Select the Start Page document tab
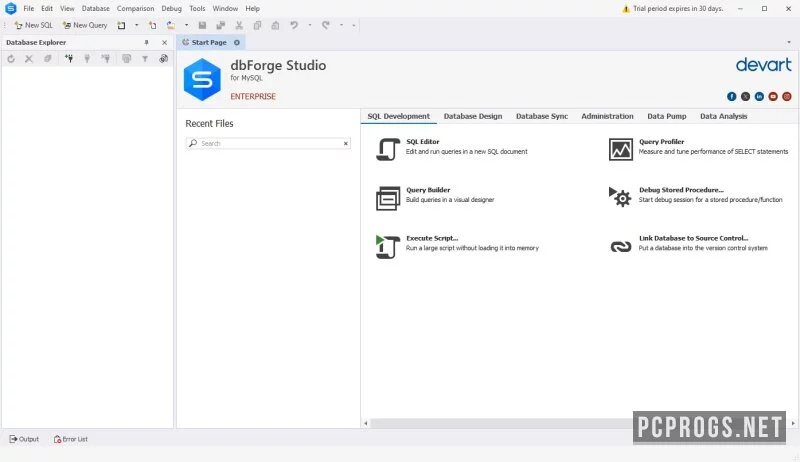The width and height of the screenshot is (800, 462). point(211,42)
